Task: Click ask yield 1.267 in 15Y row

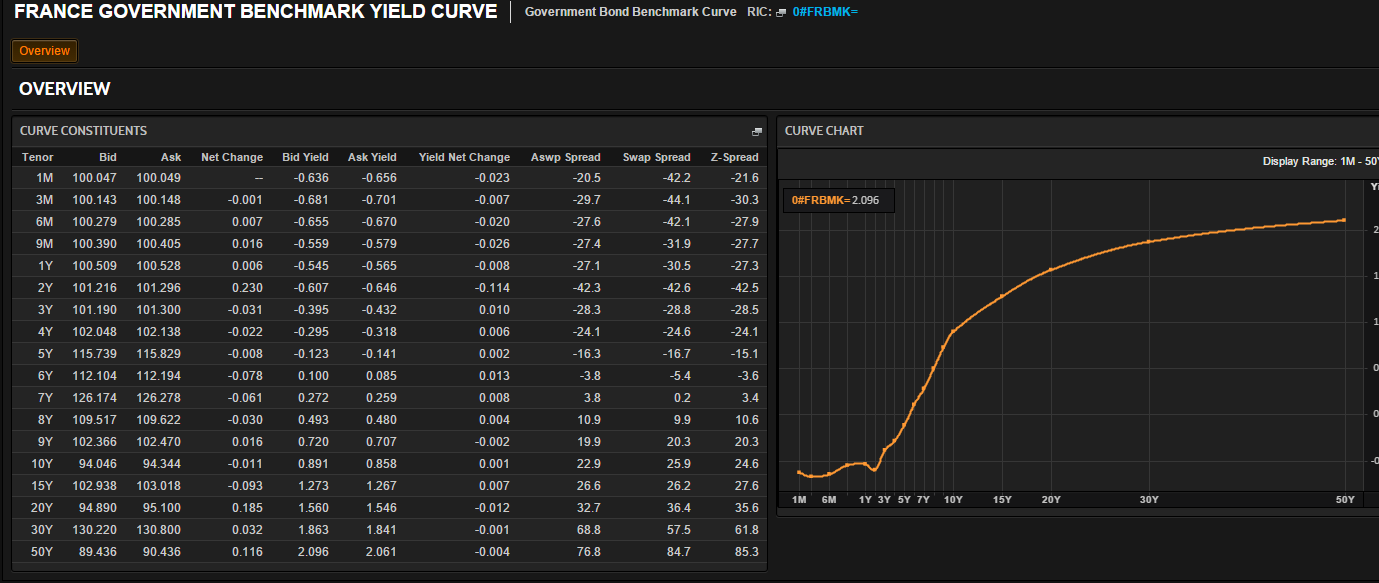Action: tap(381, 486)
